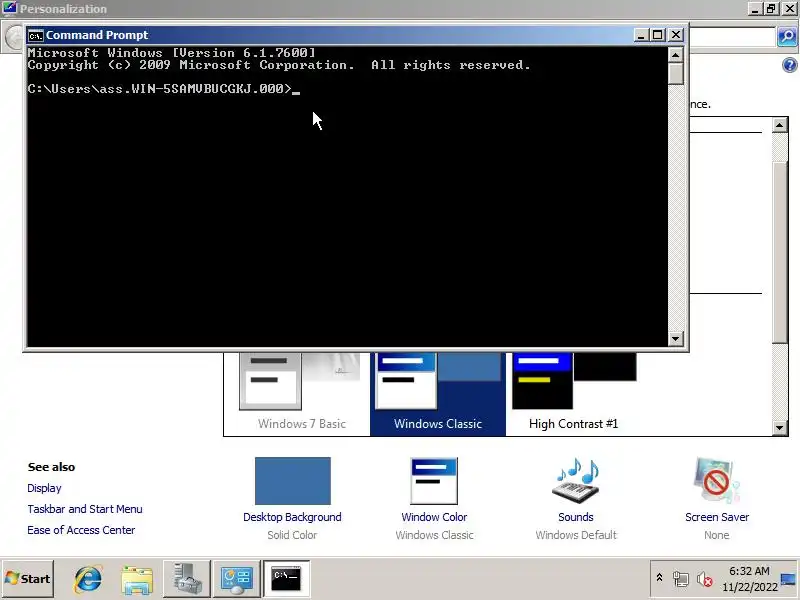Open Desktop Background settings icon
The height and width of the screenshot is (600, 800).
pyautogui.click(x=293, y=481)
